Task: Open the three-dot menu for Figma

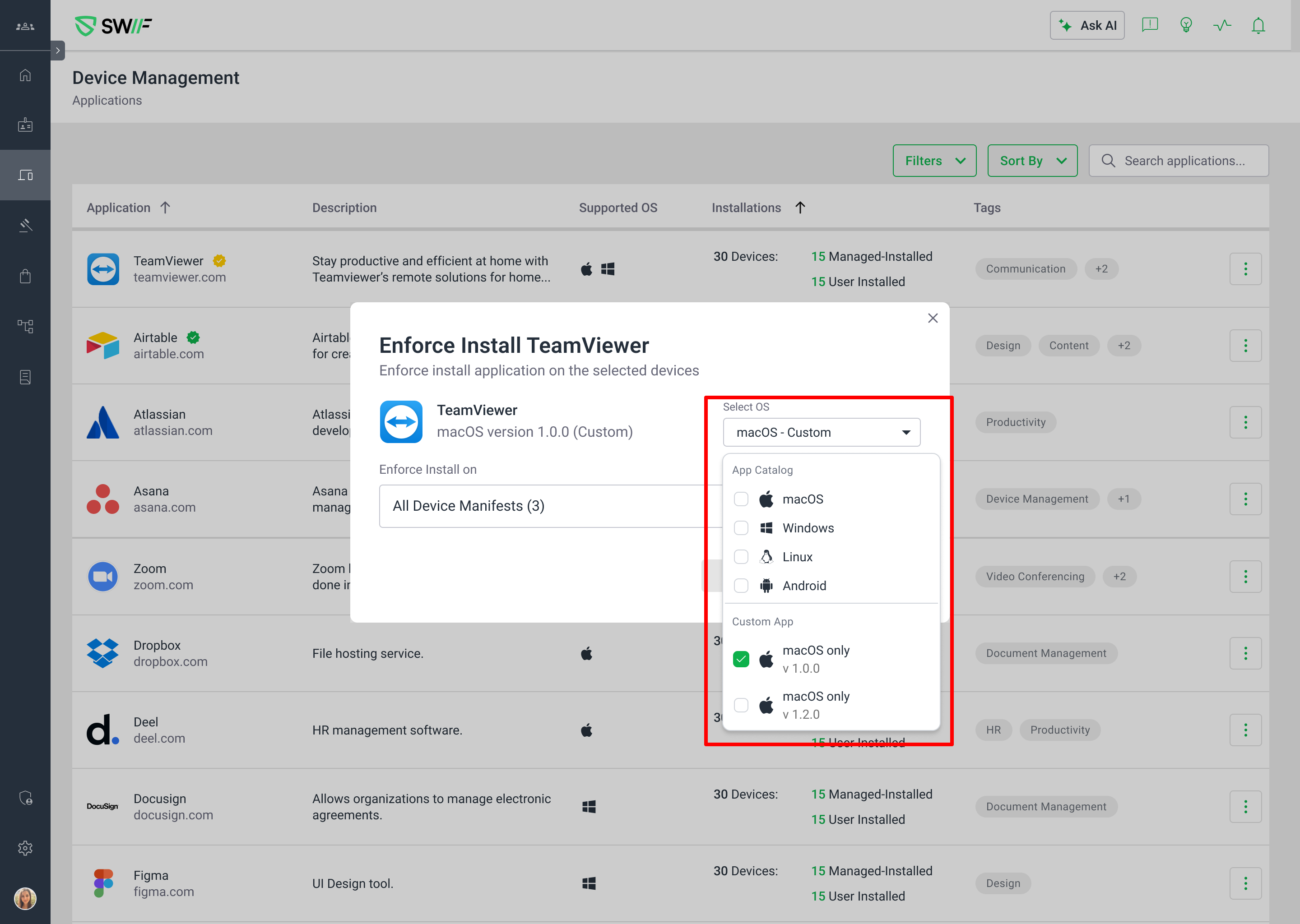Action: tap(1245, 883)
